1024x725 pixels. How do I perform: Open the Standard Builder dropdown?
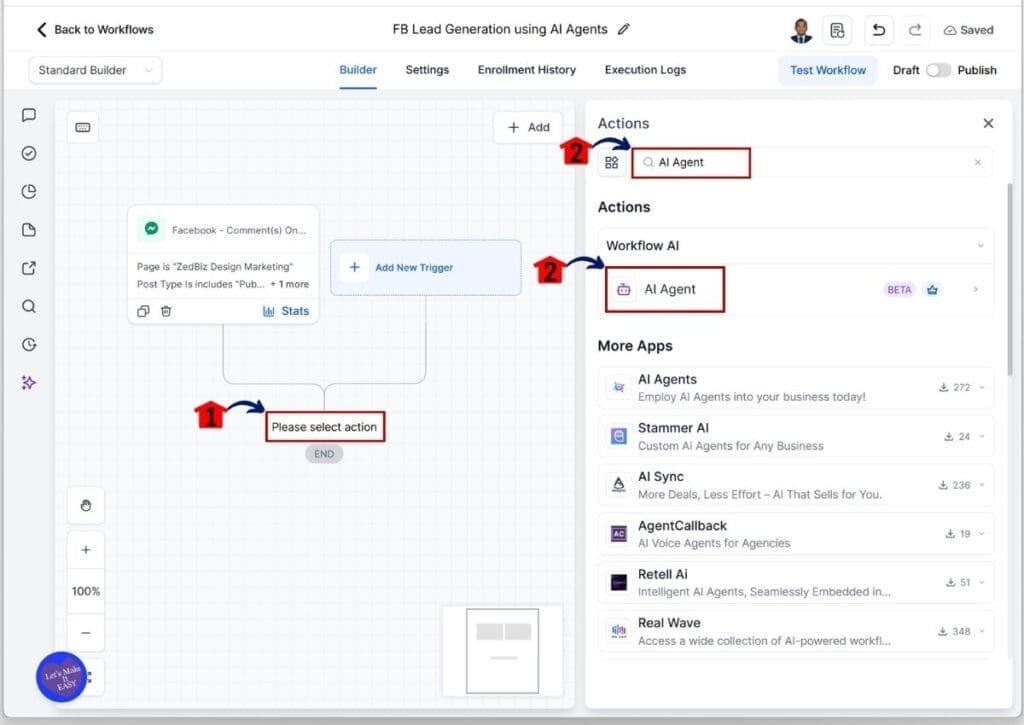click(96, 70)
